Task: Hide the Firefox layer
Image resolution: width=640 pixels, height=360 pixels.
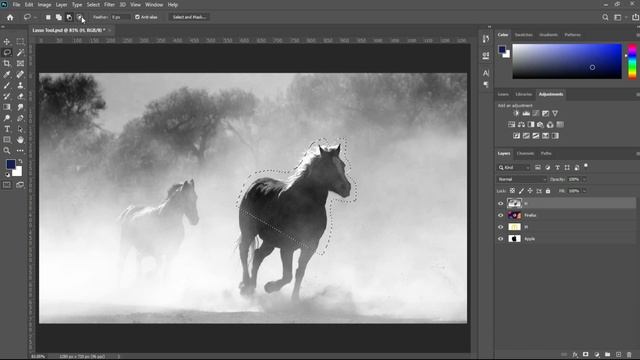Action: coord(500,215)
